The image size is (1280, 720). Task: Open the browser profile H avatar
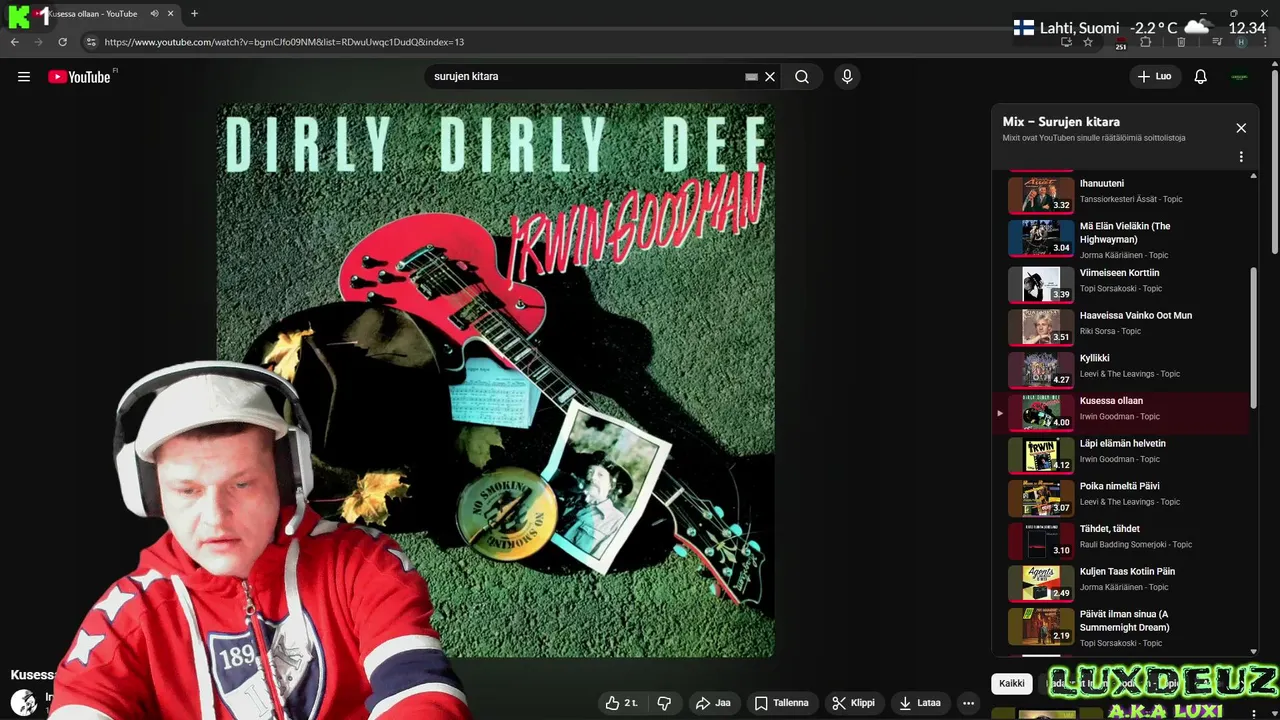click(x=1241, y=42)
